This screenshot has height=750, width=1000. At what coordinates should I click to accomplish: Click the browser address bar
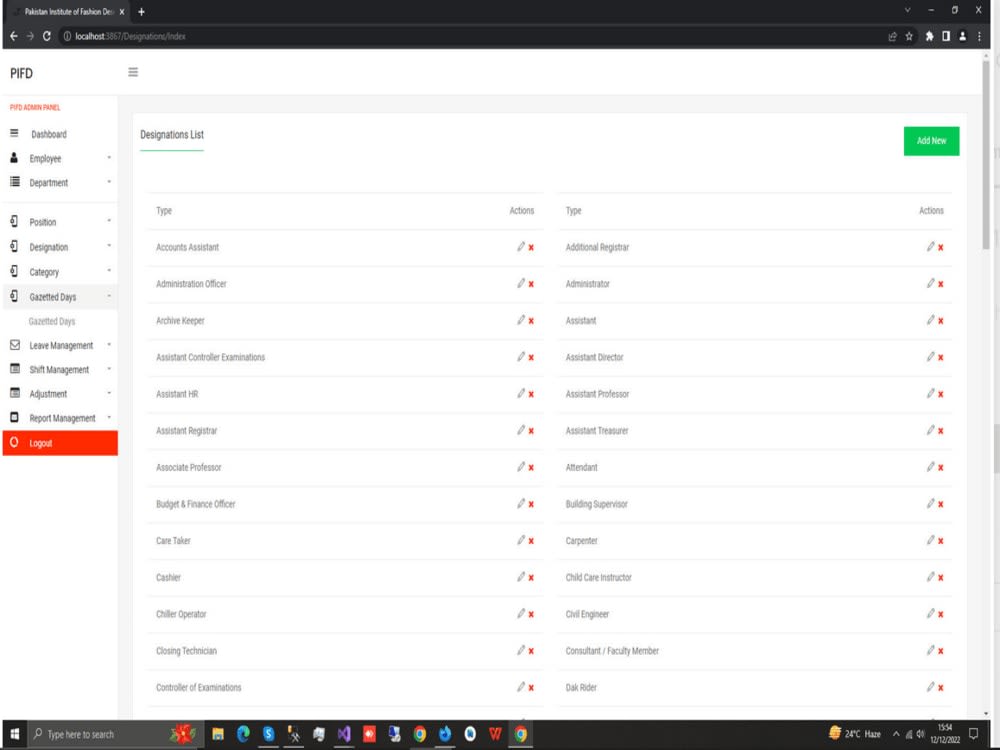tap(472, 36)
